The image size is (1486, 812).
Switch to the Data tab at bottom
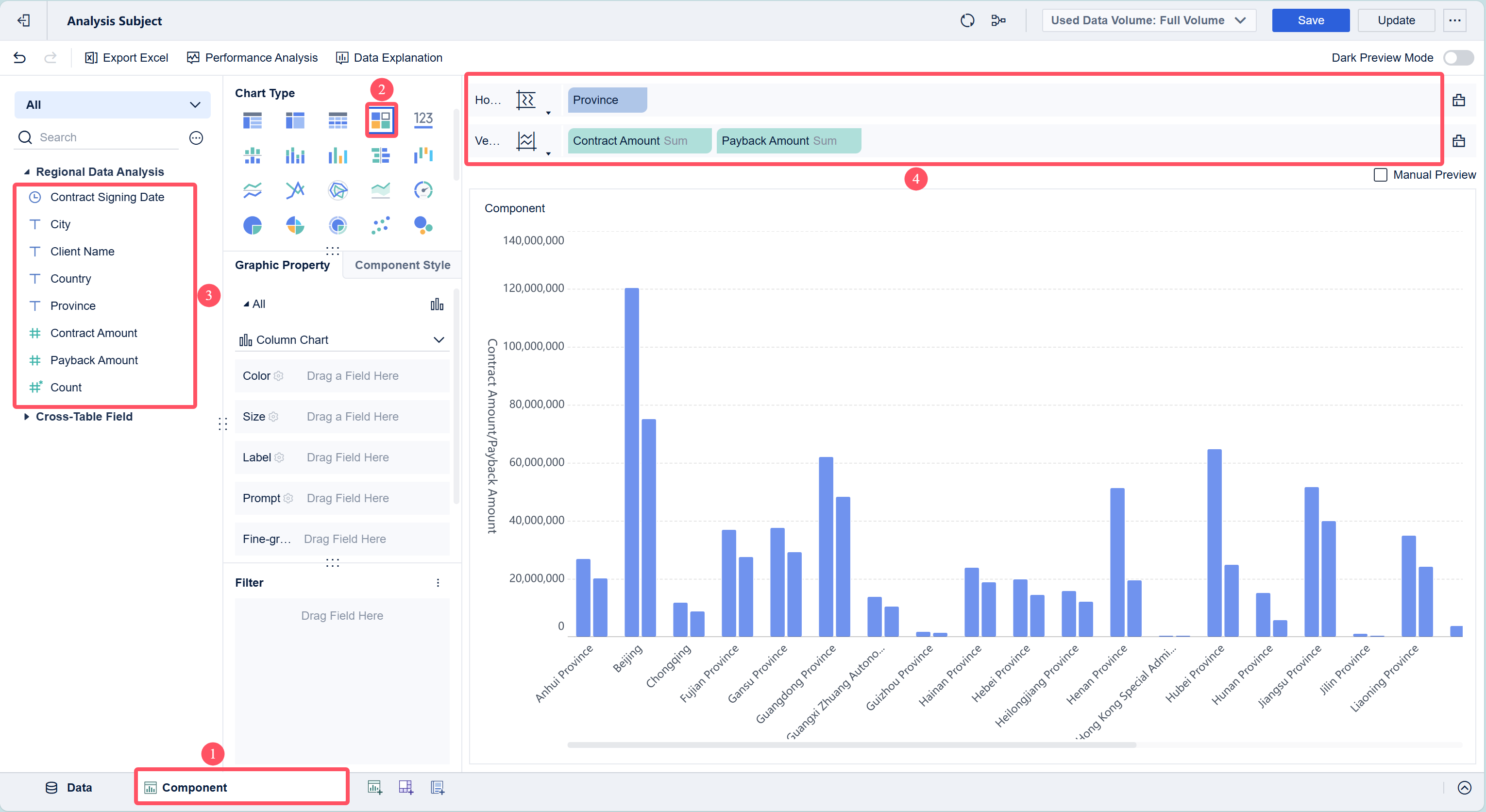pos(69,788)
